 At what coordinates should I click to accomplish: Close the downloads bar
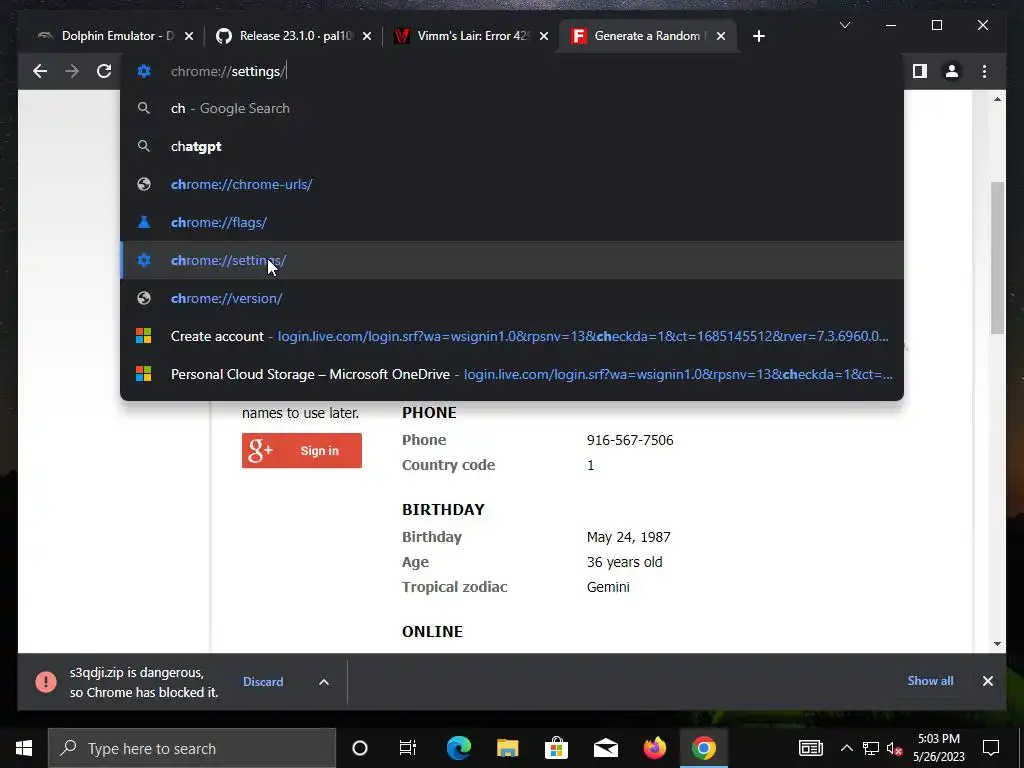[987, 681]
